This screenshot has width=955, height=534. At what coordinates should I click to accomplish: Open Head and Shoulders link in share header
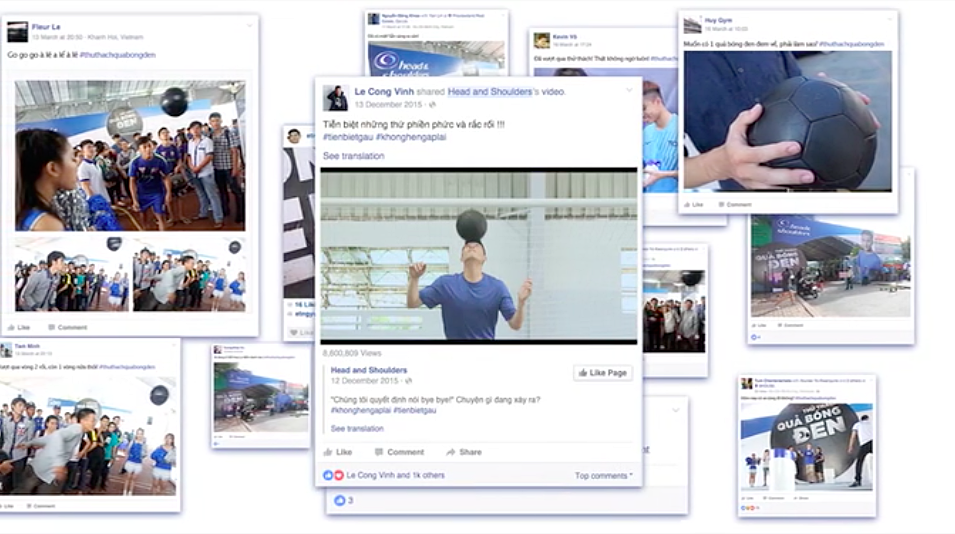point(490,91)
